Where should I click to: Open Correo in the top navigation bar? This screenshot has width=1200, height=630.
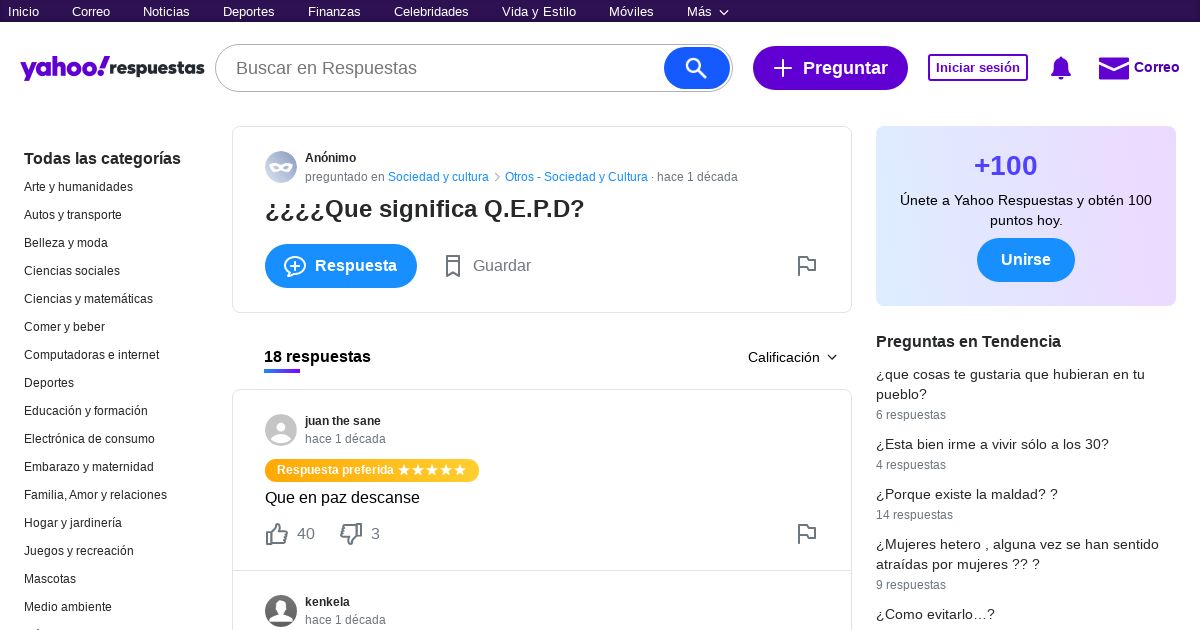pyautogui.click(x=91, y=11)
